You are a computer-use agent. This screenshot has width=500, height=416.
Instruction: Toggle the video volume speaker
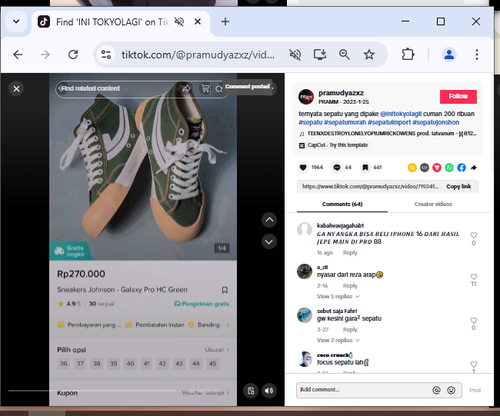click(269, 390)
